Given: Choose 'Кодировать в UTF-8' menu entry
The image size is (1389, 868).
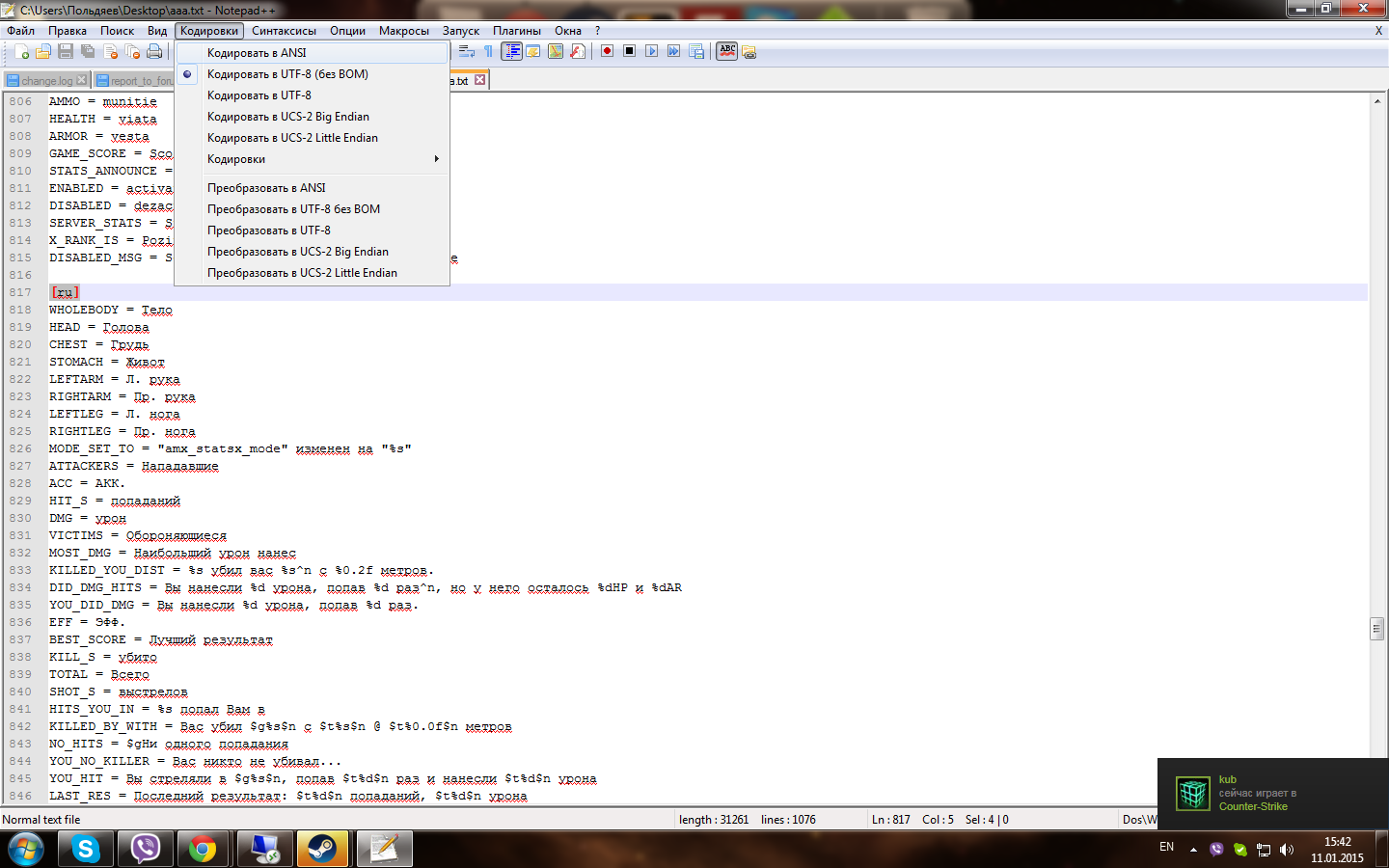Looking at the screenshot, I should 313,95.
